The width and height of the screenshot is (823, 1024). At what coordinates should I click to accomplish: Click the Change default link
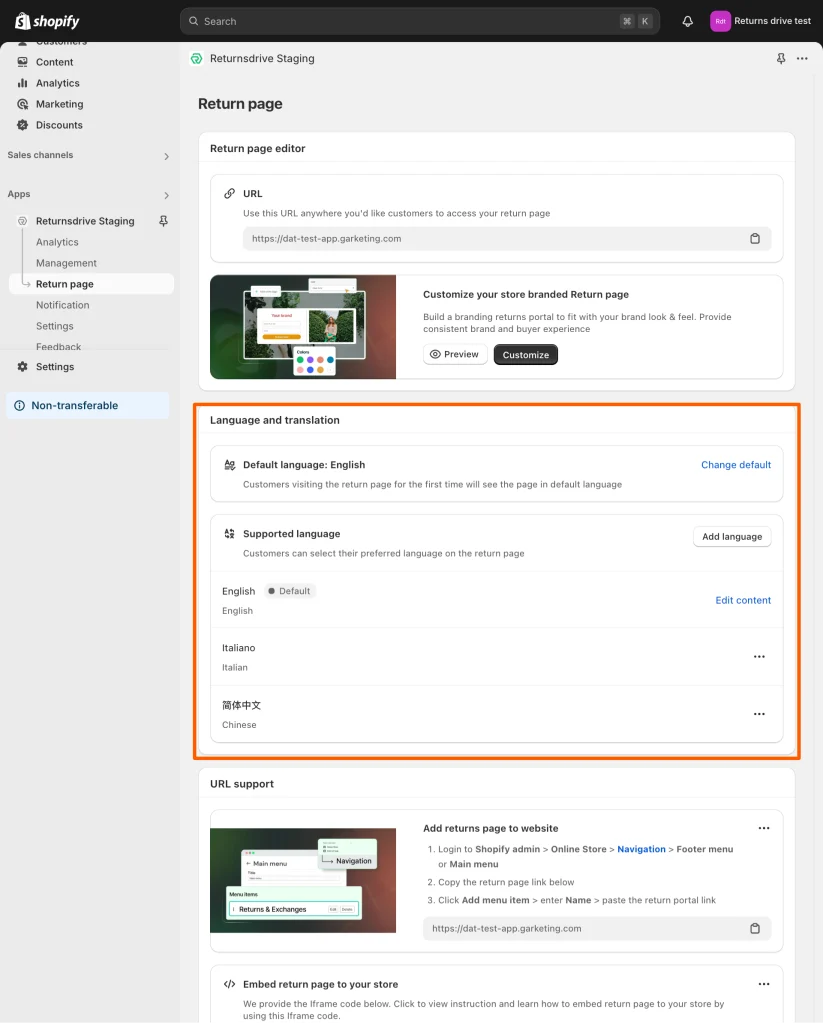[736, 464]
